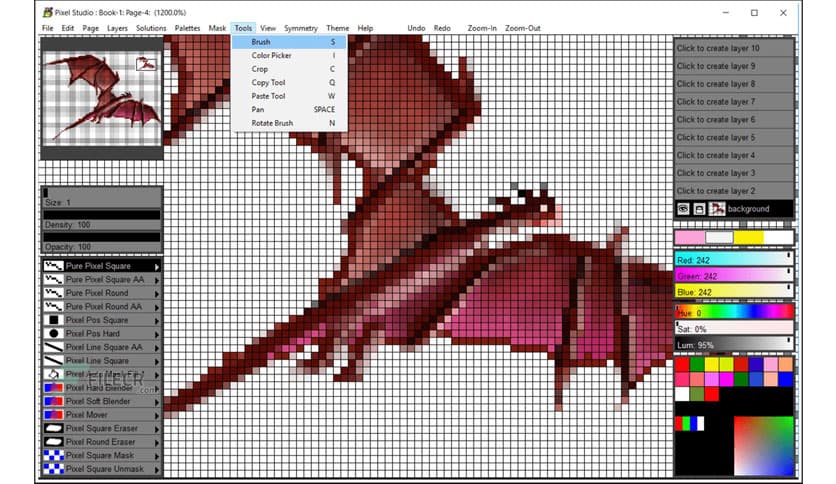
Task: Click the Density 100 slider
Action: tap(101, 220)
